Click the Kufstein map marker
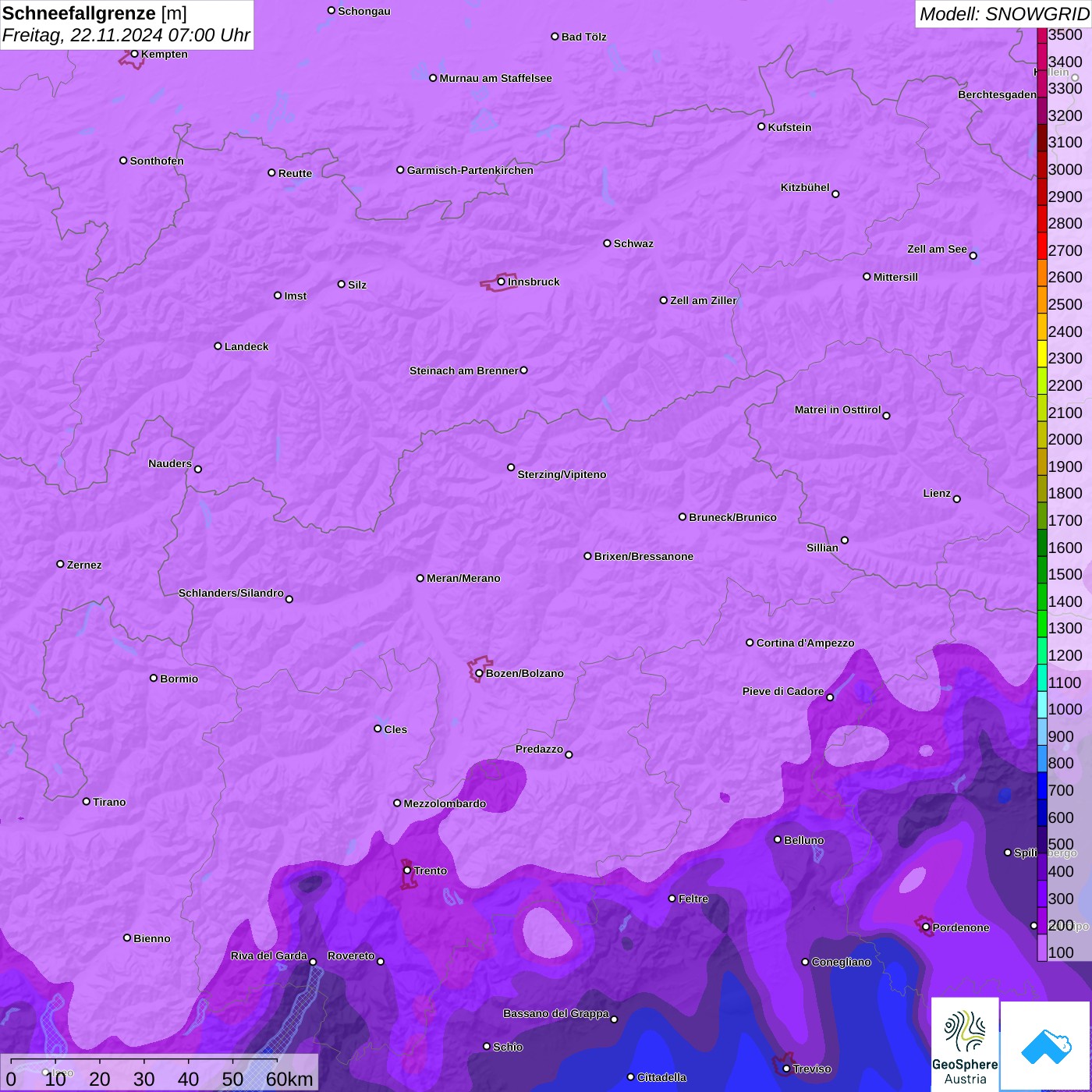 (x=762, y=126)
